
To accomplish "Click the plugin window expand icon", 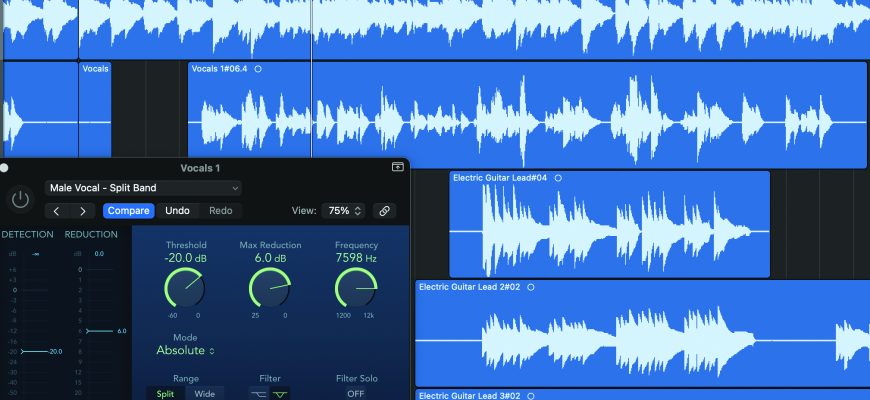I will (397, 167).
